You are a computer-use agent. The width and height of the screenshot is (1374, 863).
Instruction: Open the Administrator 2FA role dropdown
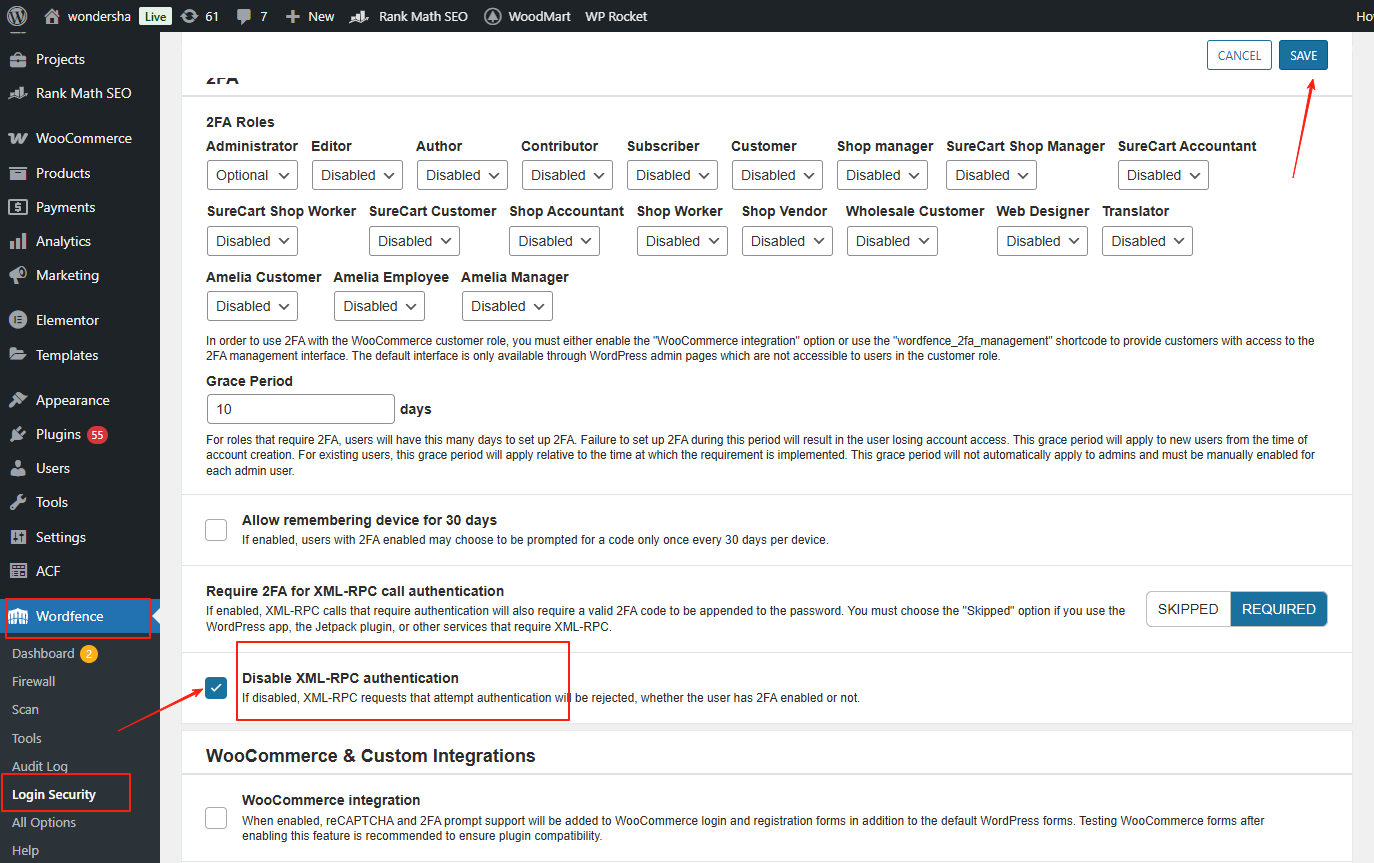[252, 175]
